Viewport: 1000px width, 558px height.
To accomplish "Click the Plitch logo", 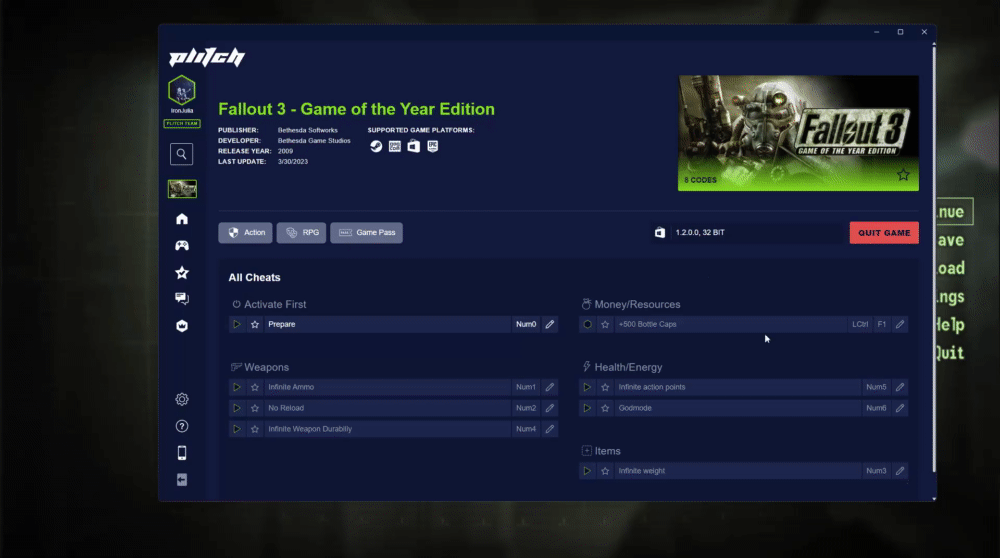I will [x=207, y=57].
